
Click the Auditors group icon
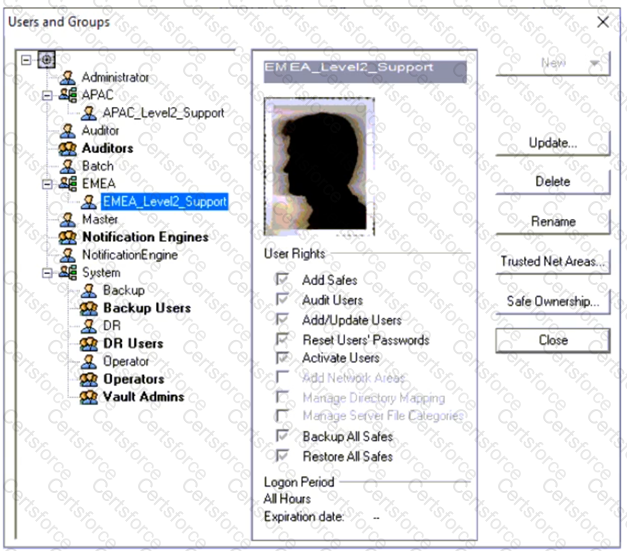(69, 148)
